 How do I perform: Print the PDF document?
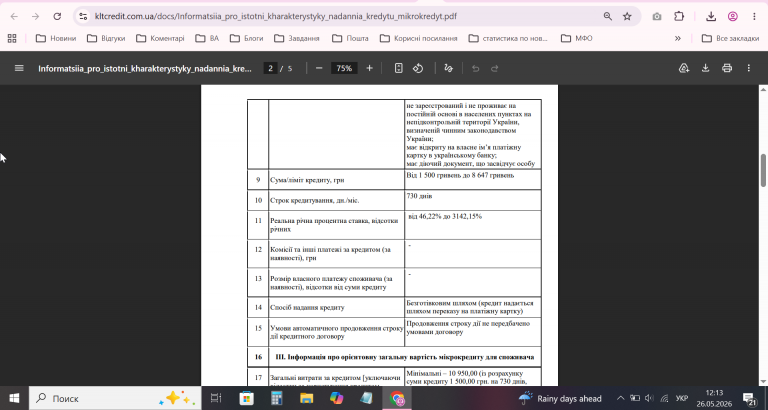[x=727, y=68]
